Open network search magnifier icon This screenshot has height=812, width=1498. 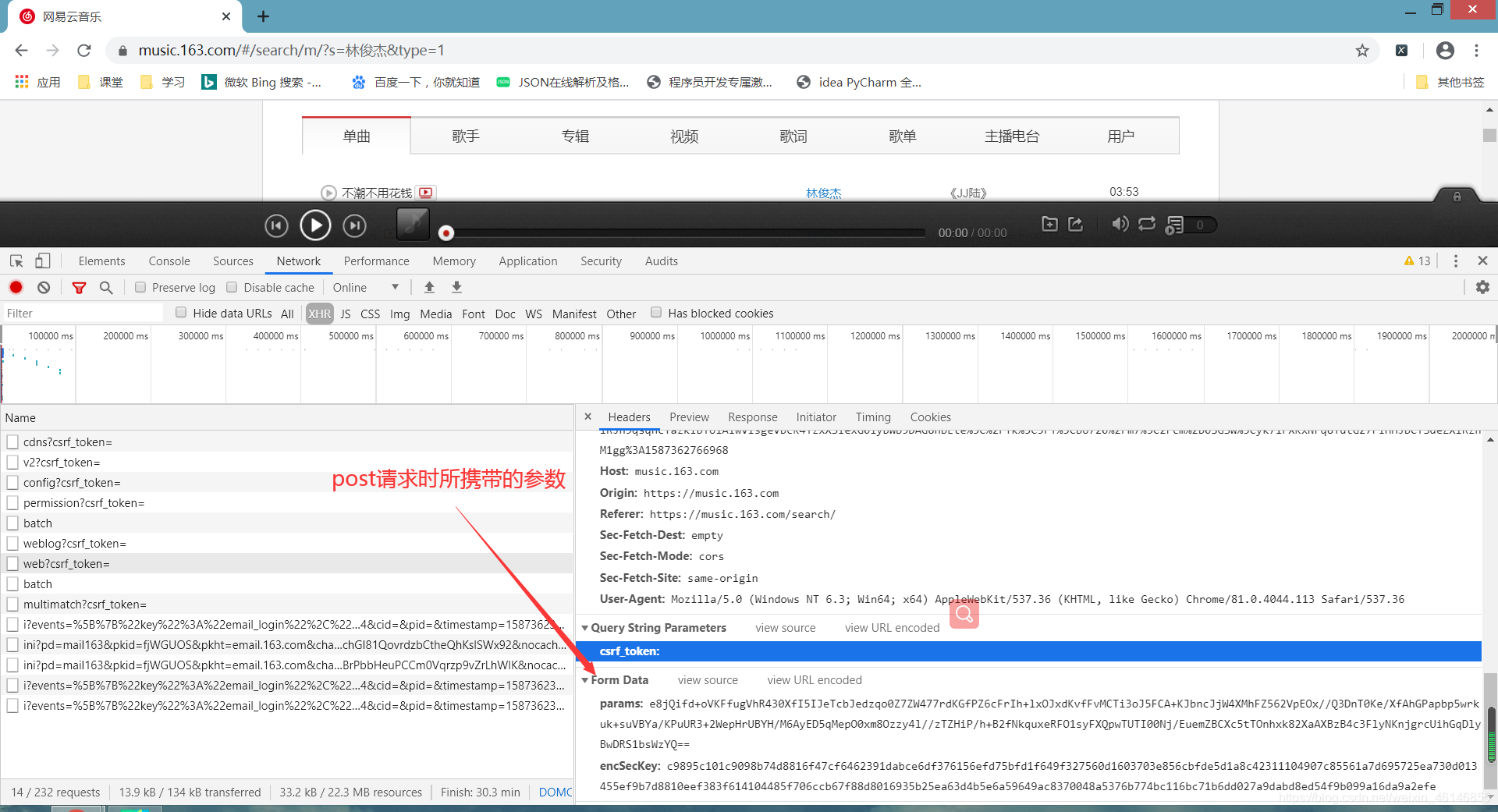[x=106, y=288]
